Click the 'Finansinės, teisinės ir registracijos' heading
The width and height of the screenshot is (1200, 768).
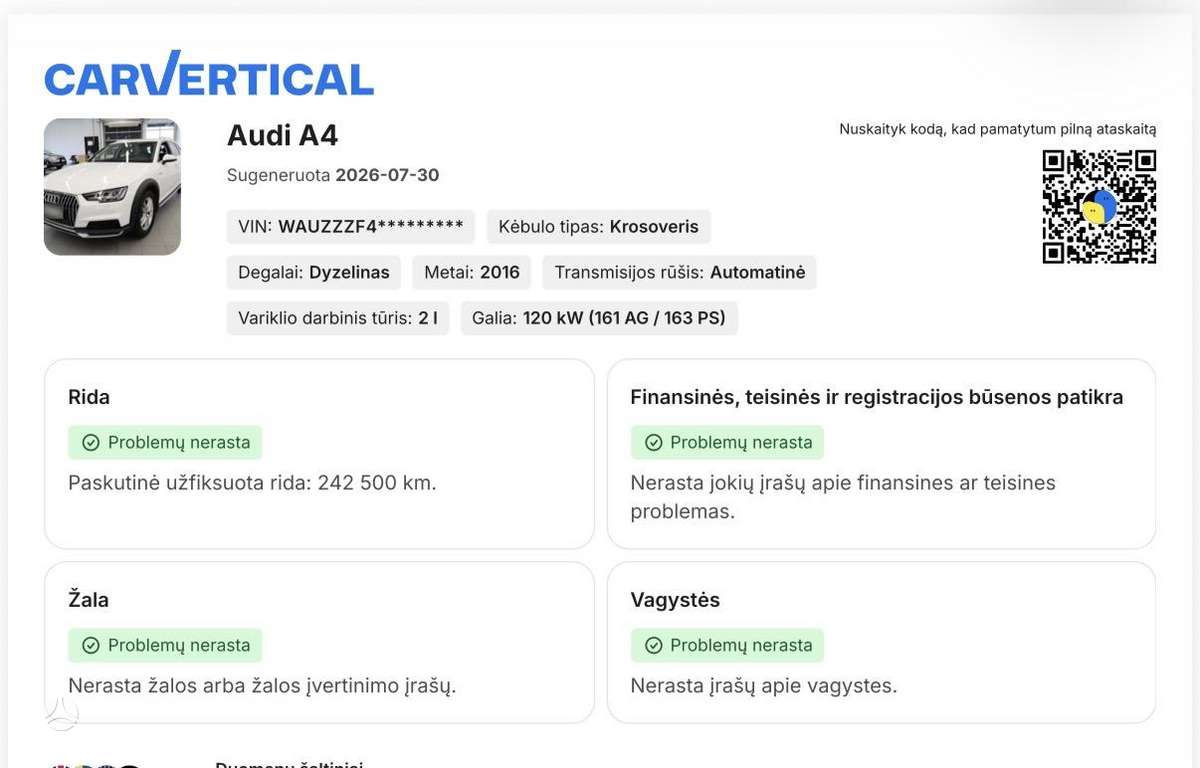pos(877,397)
